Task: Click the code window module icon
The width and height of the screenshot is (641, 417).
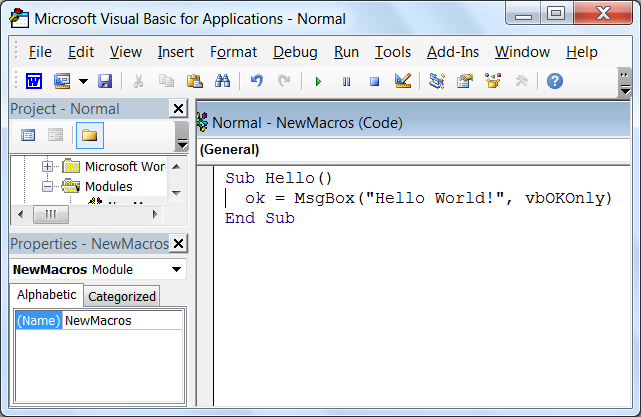Action: click(x=203, y=122)
